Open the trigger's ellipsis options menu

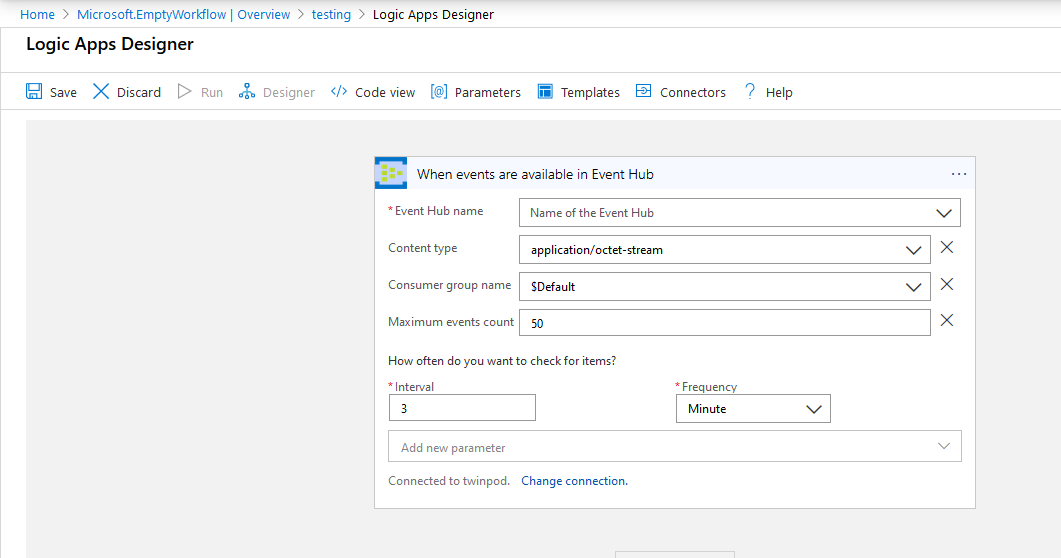[x=959, y=174]
